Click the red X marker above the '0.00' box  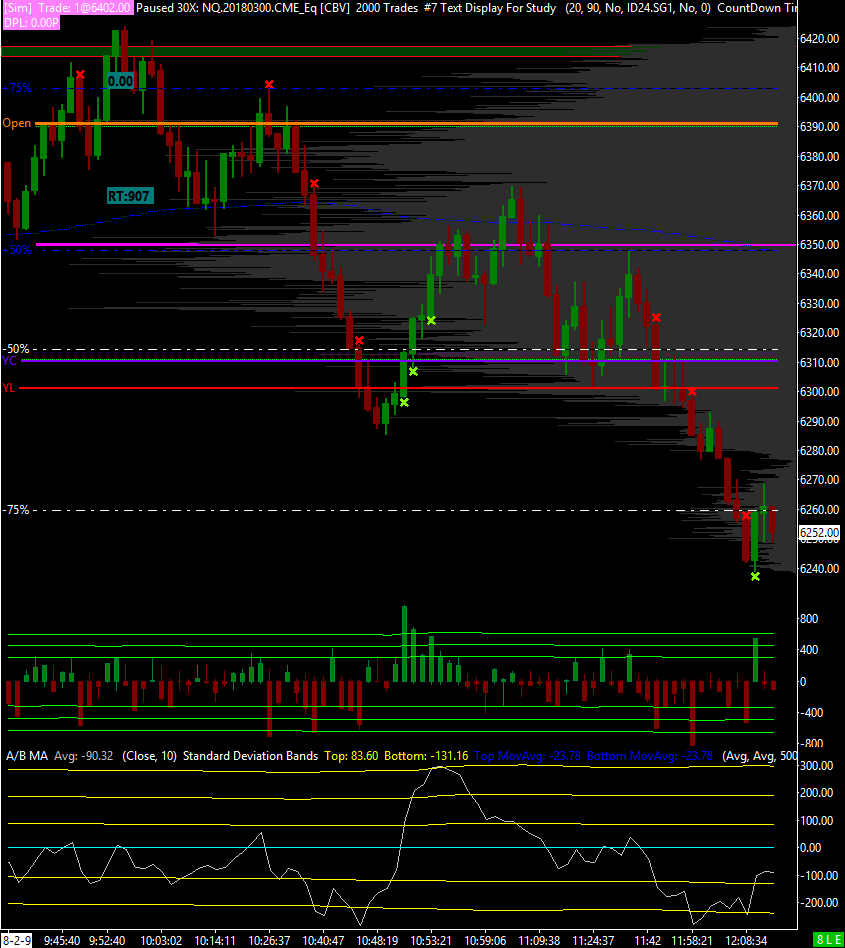(80, 74)
